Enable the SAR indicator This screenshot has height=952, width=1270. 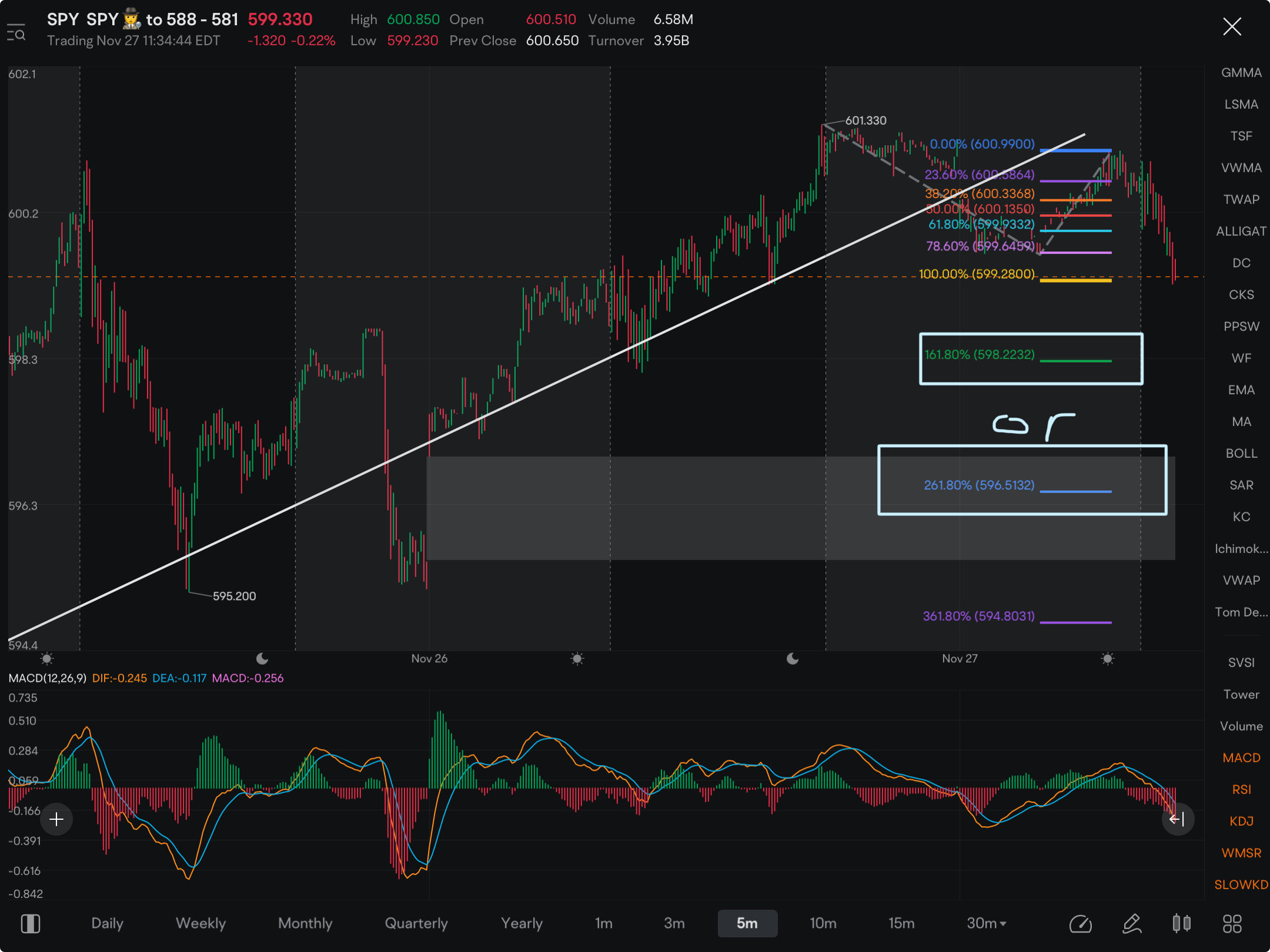[1241, 485]
